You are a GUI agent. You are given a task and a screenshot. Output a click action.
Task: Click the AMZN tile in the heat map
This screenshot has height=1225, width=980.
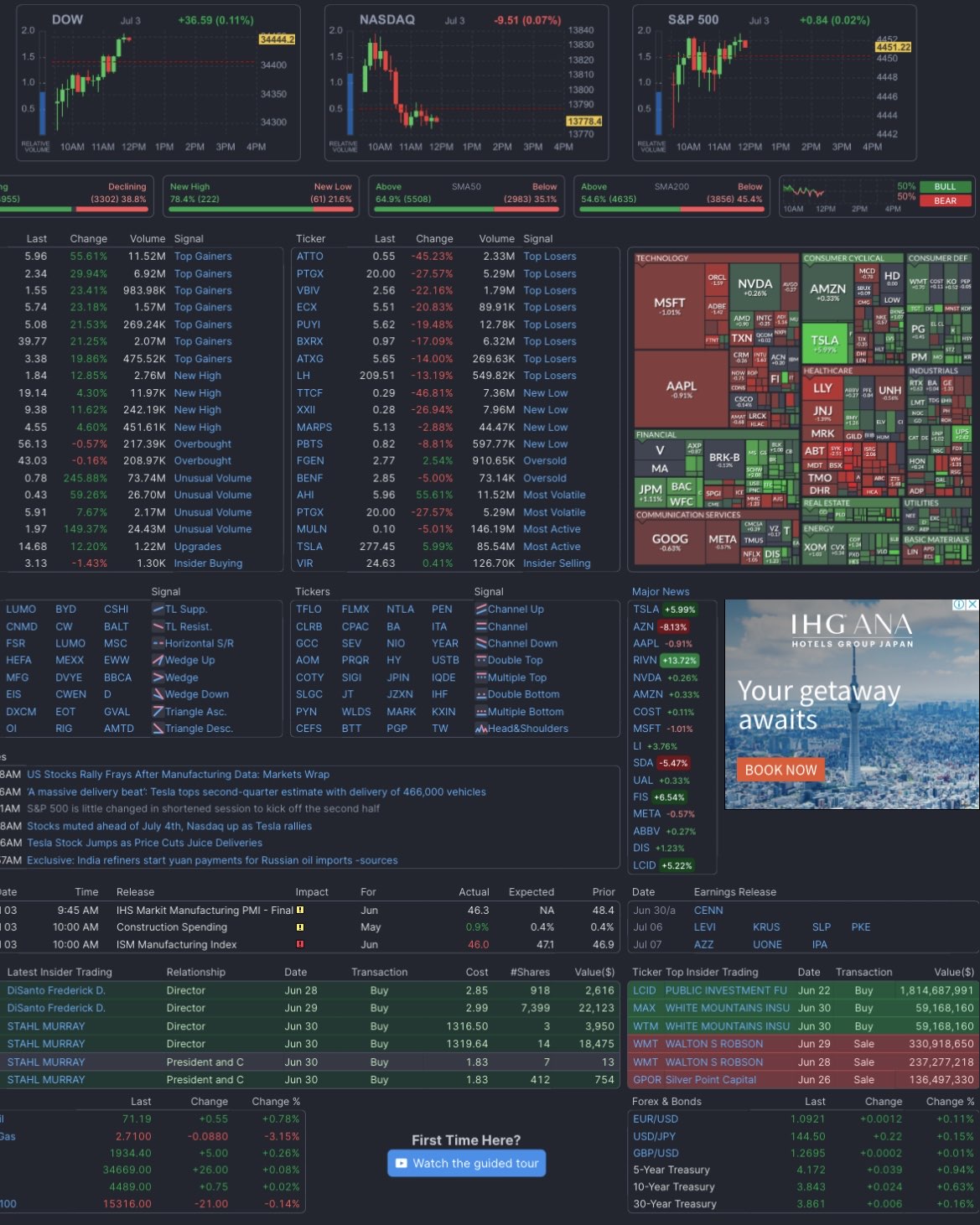point(827,292)
